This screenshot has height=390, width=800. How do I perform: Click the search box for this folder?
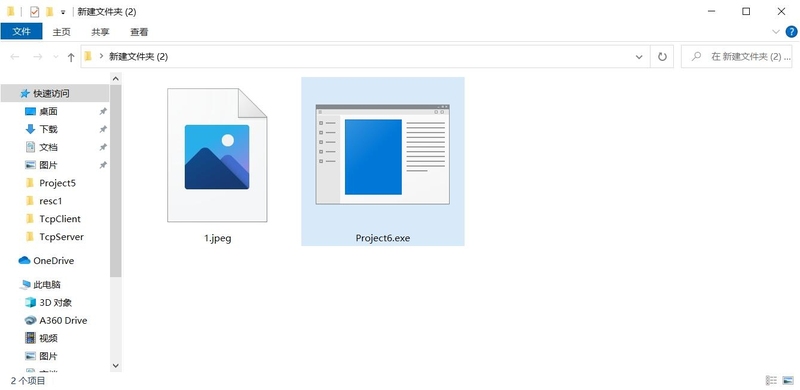point(737,57)
